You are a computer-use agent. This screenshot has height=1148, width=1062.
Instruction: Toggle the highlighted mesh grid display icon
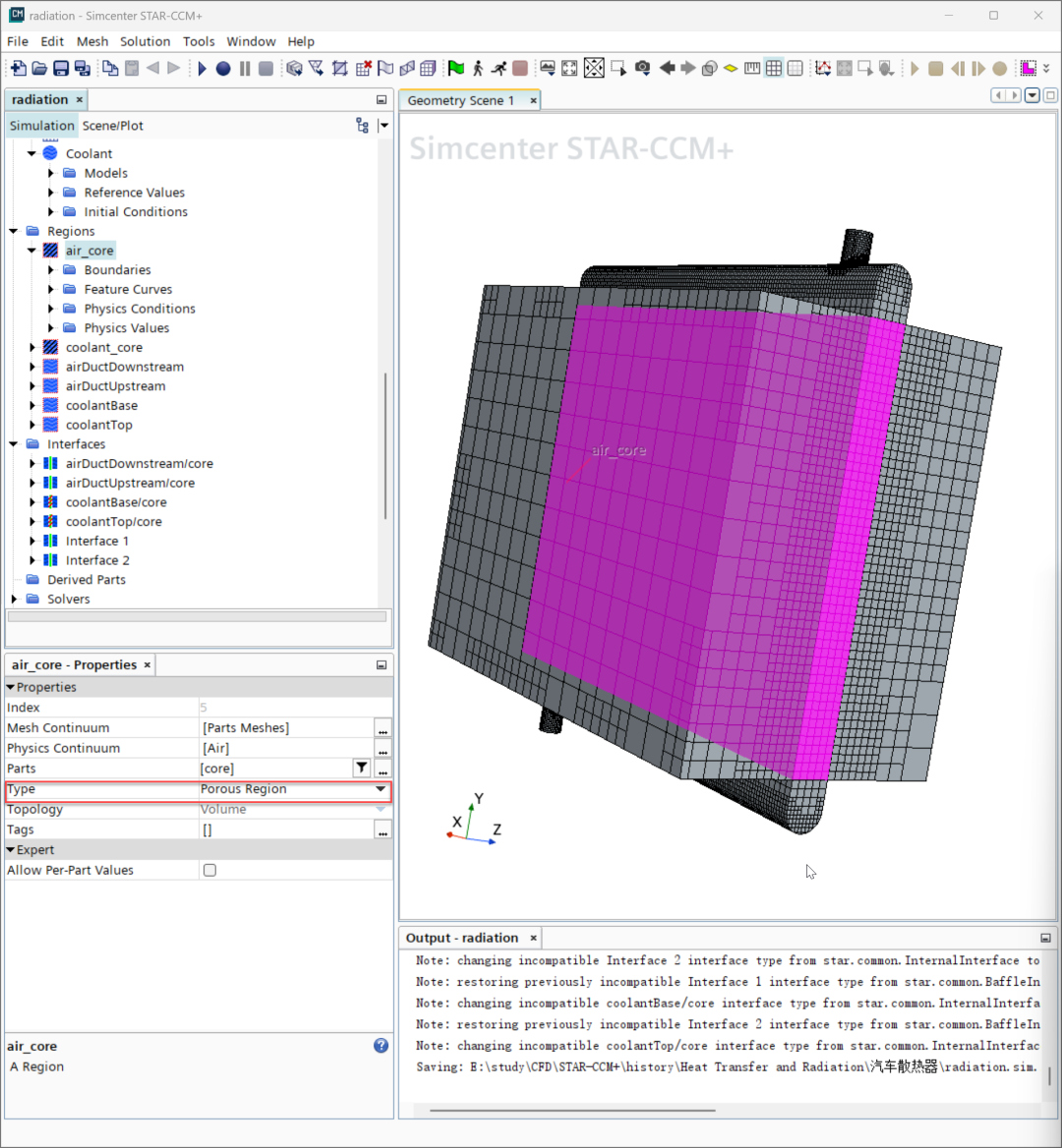[x=774, y=69]
